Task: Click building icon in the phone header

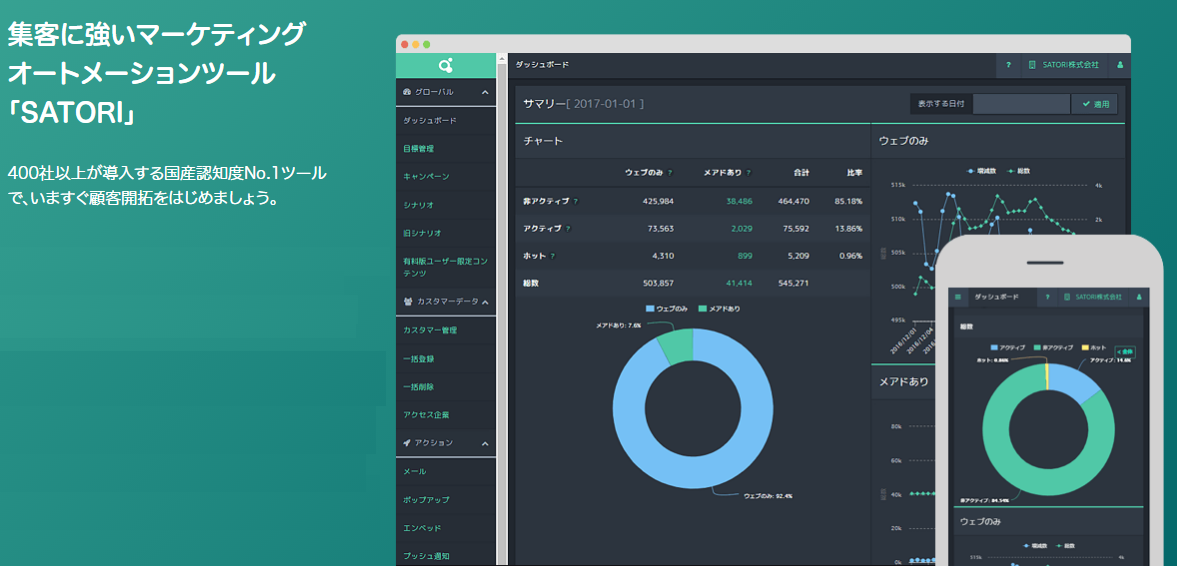Action: pyautogui.click(x=1068, y=297)
